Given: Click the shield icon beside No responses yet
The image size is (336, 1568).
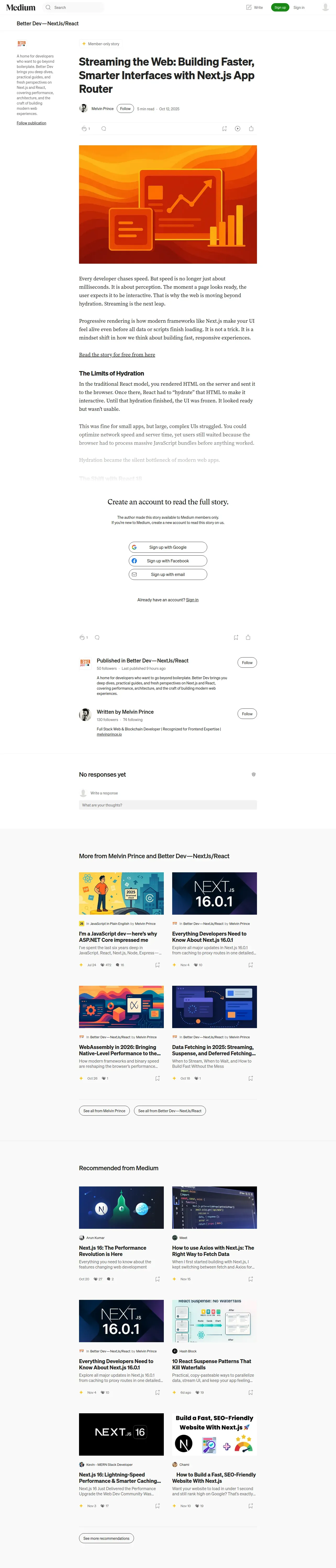Looking at the screenshot, I should [254, 774].
